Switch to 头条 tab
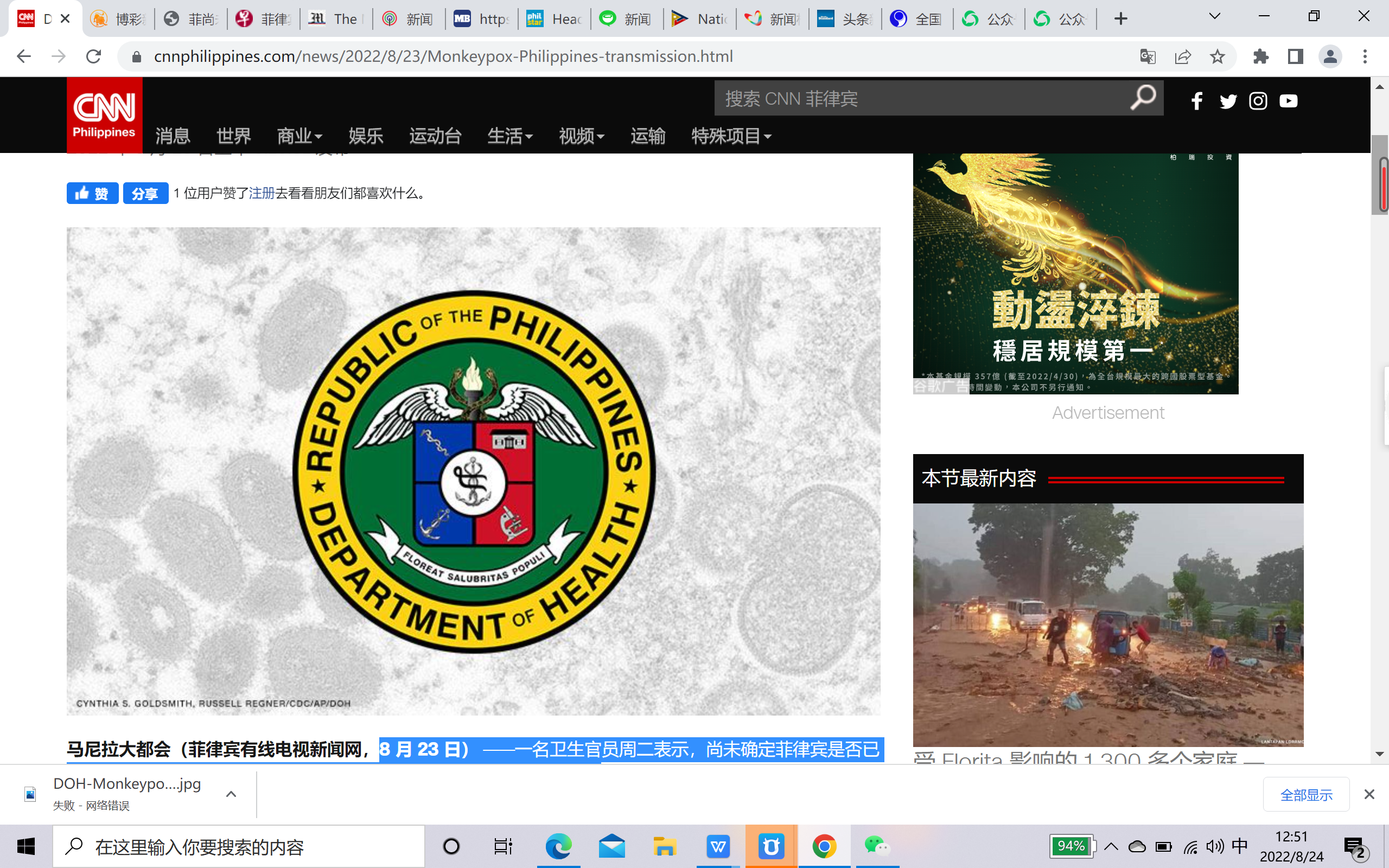The image size is (1389, 868). click(845, 19)
